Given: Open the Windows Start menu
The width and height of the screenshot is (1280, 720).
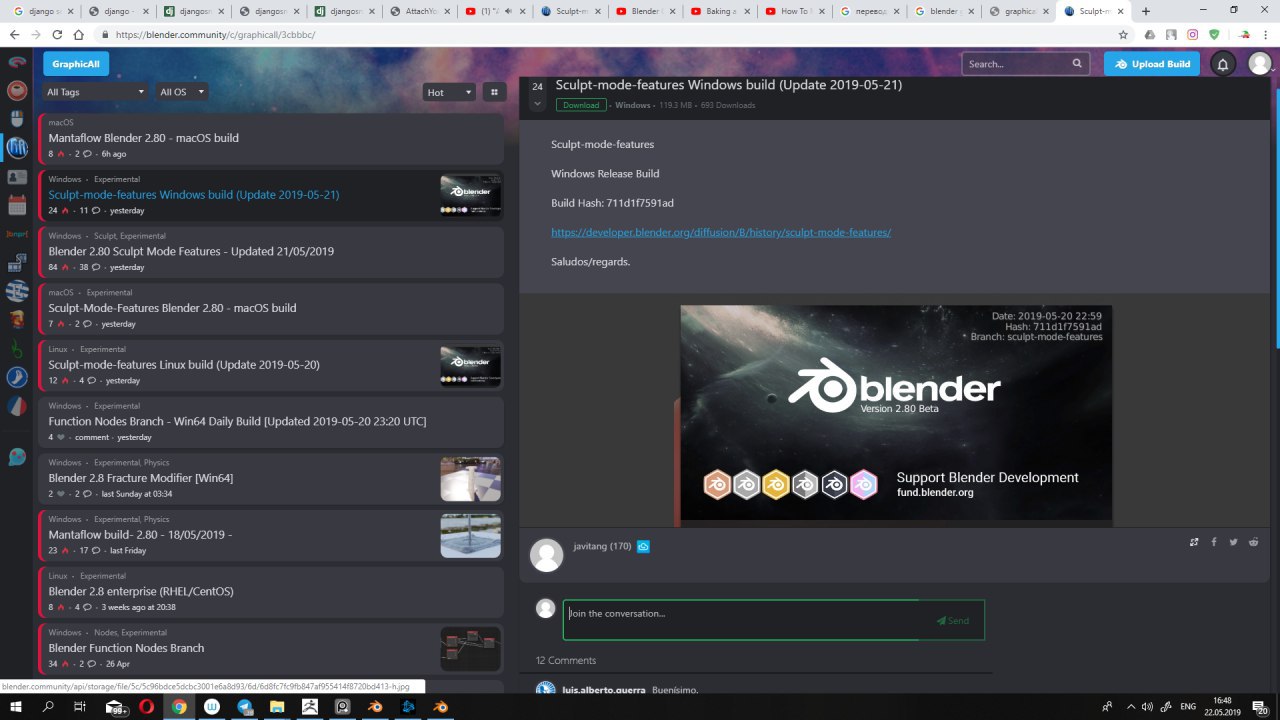Looking at the screenshot, I should click(x=17, y=707).
